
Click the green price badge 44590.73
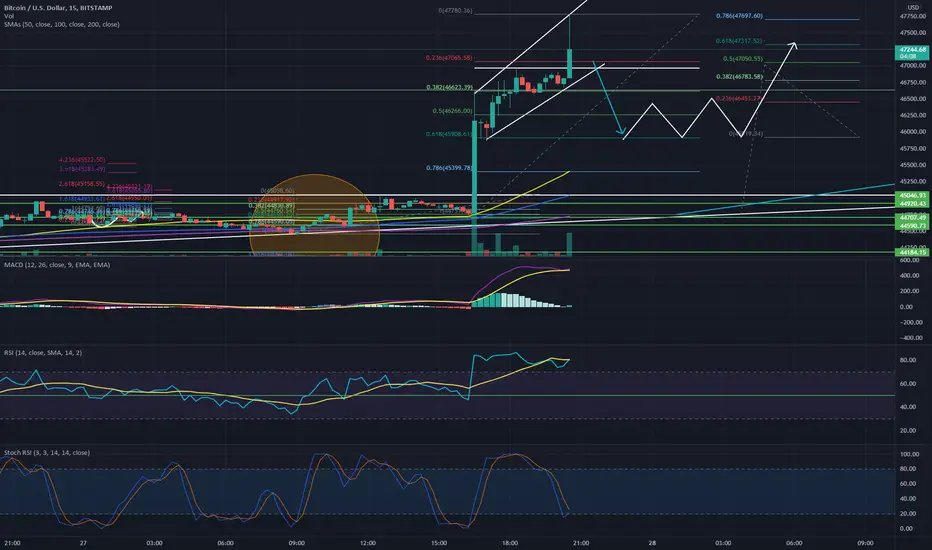[912, 226]
